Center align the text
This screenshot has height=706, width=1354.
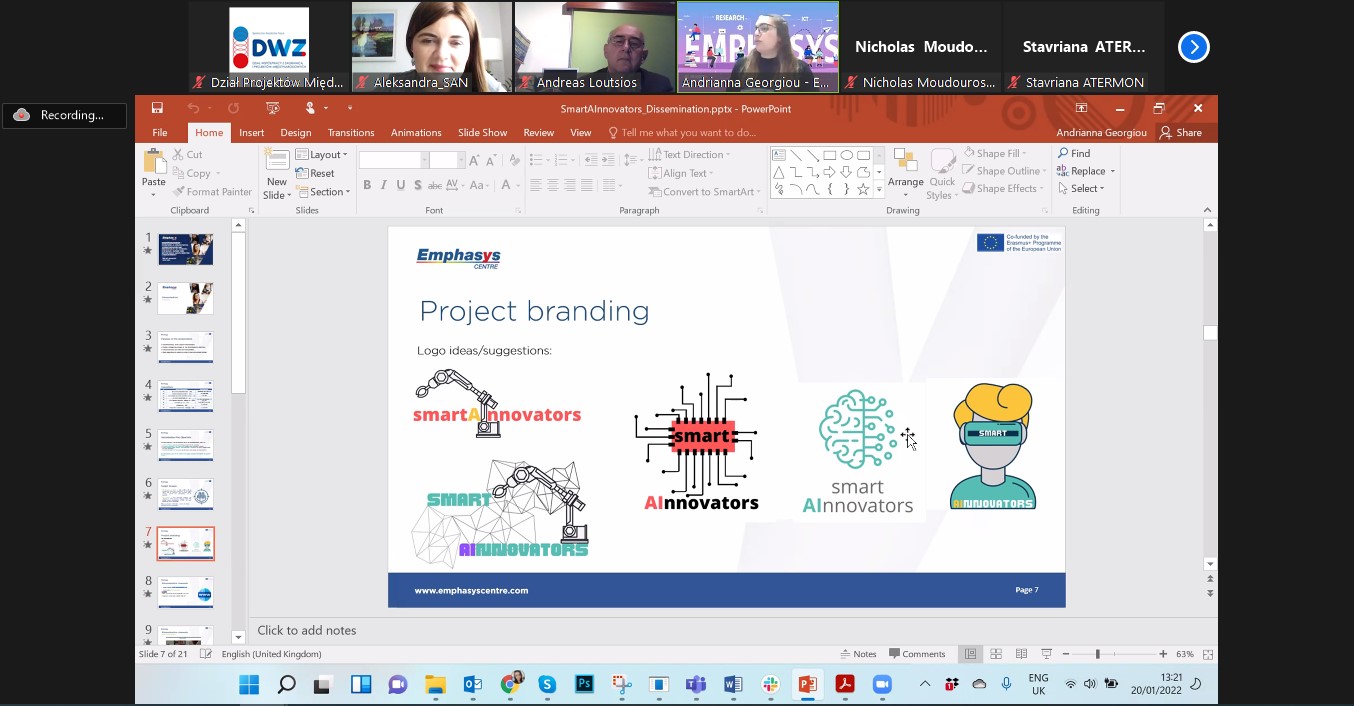(x=553, y=185)
